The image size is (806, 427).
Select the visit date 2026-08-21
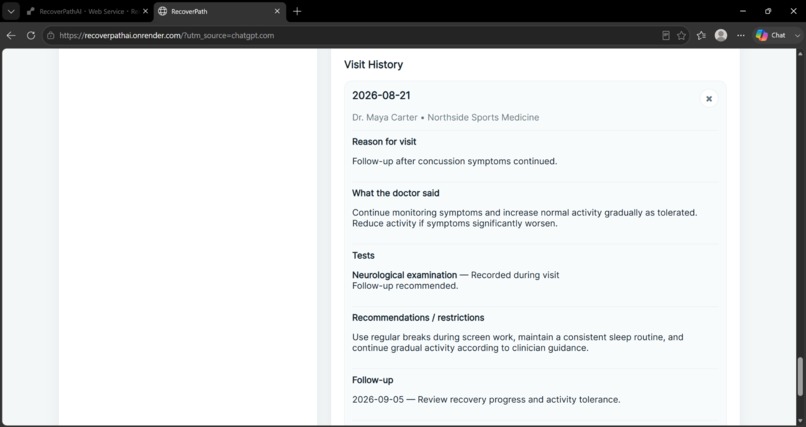coord(381,96)
